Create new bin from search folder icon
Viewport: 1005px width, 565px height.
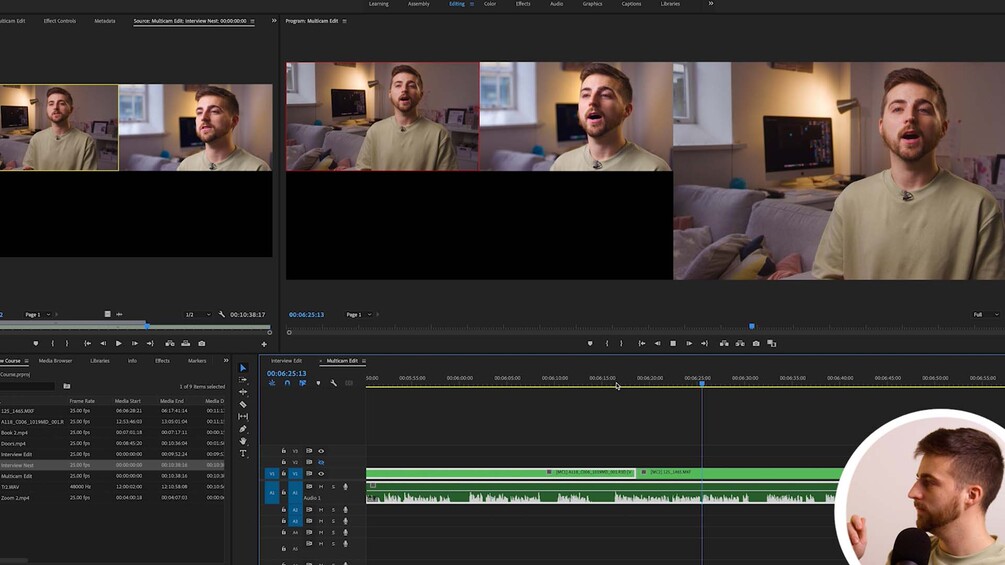(x=67, y=386)
